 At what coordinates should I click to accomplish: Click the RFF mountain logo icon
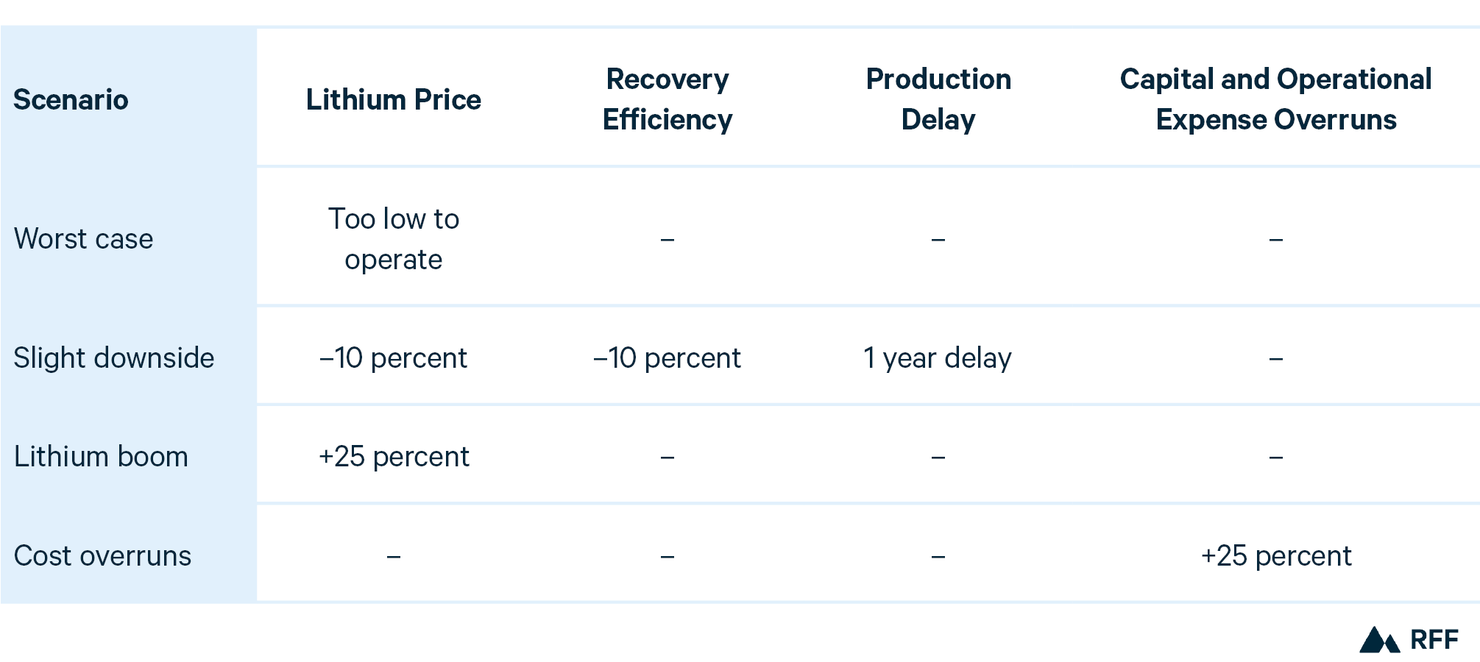tap(1379, 640)
